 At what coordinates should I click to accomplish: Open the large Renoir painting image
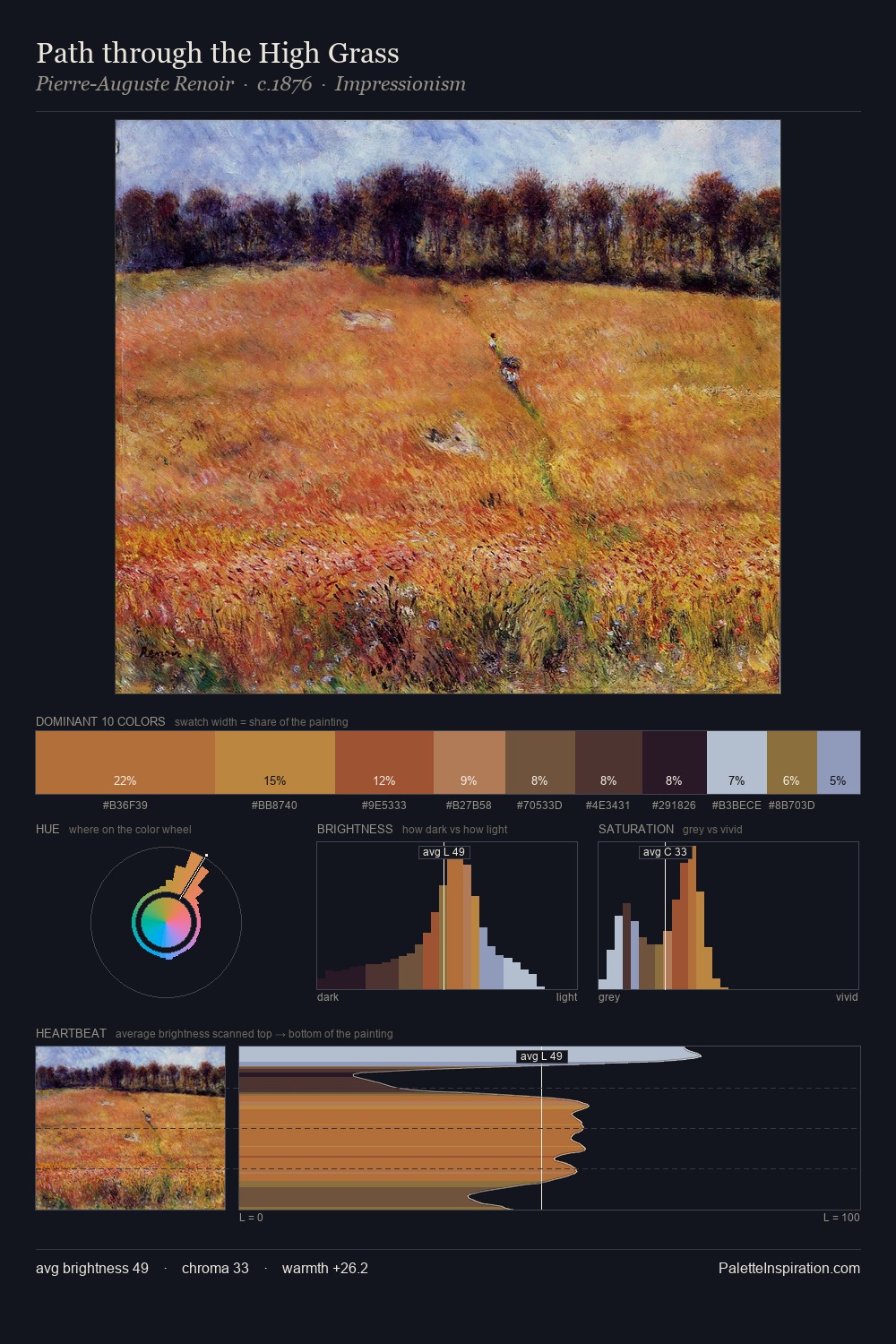click(448, 407)
